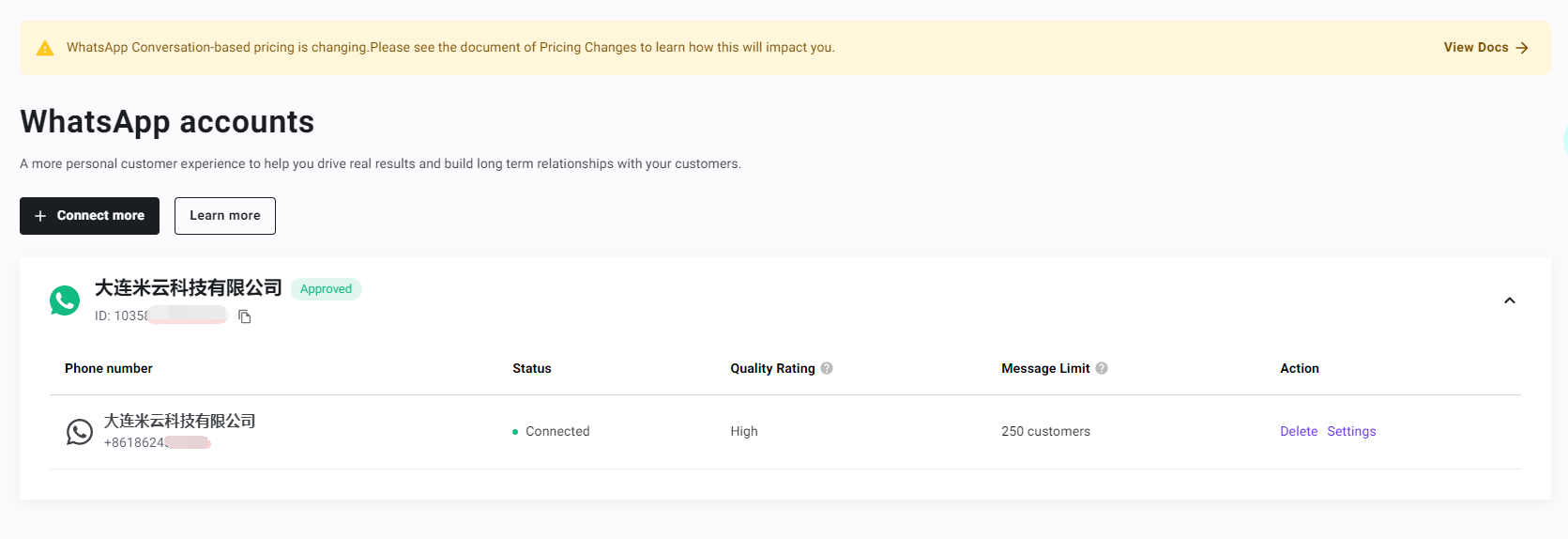This screenshot has width=1568, height=539.
Task: Click the outlined WhatsApp icon in phone row
Action: pos(80,432)
